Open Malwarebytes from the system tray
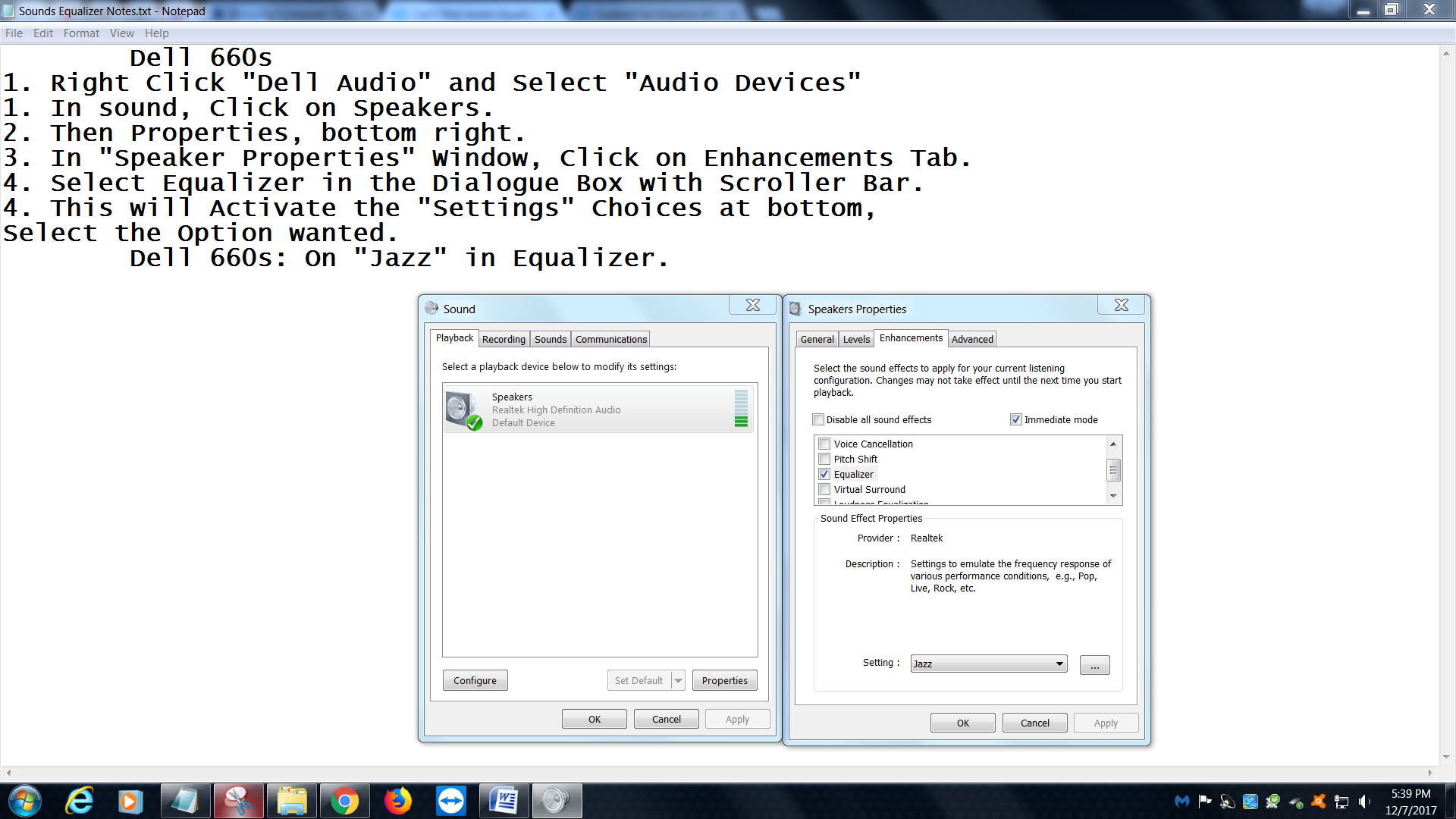The height and width of the screenshot is (819, 1456). click(x=1182, y=802)
